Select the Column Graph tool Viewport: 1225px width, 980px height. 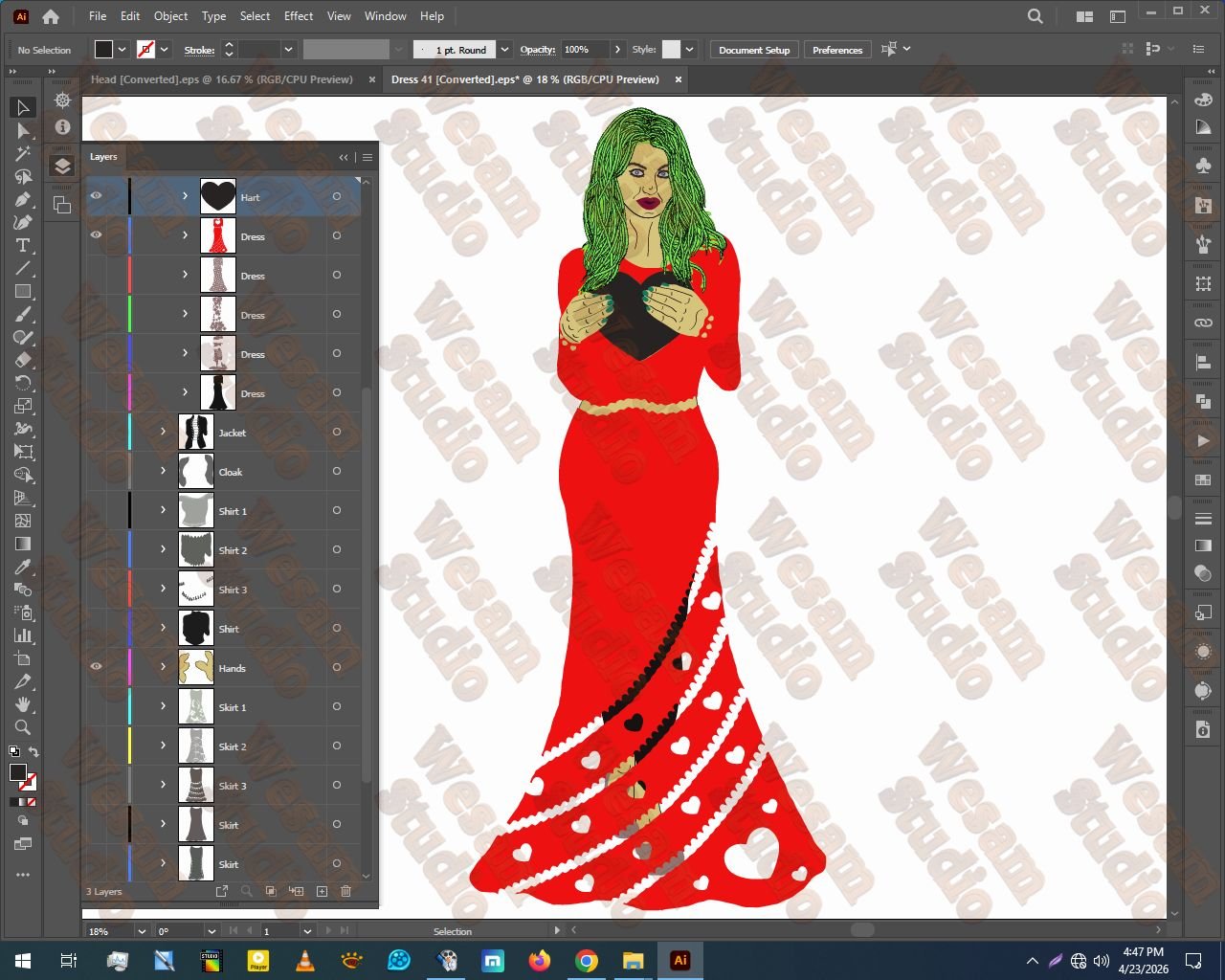[x=23, y=635]
